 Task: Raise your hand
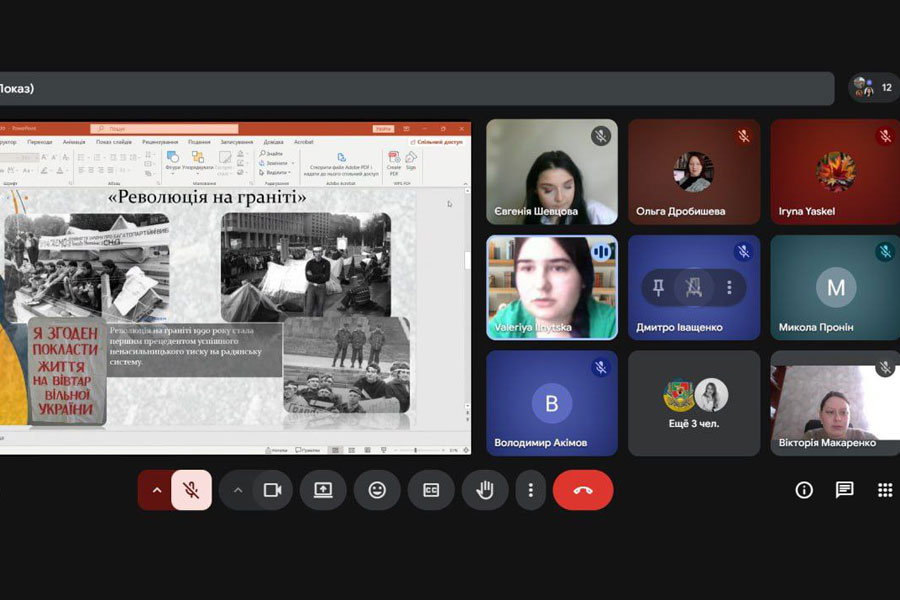point(485,490)
